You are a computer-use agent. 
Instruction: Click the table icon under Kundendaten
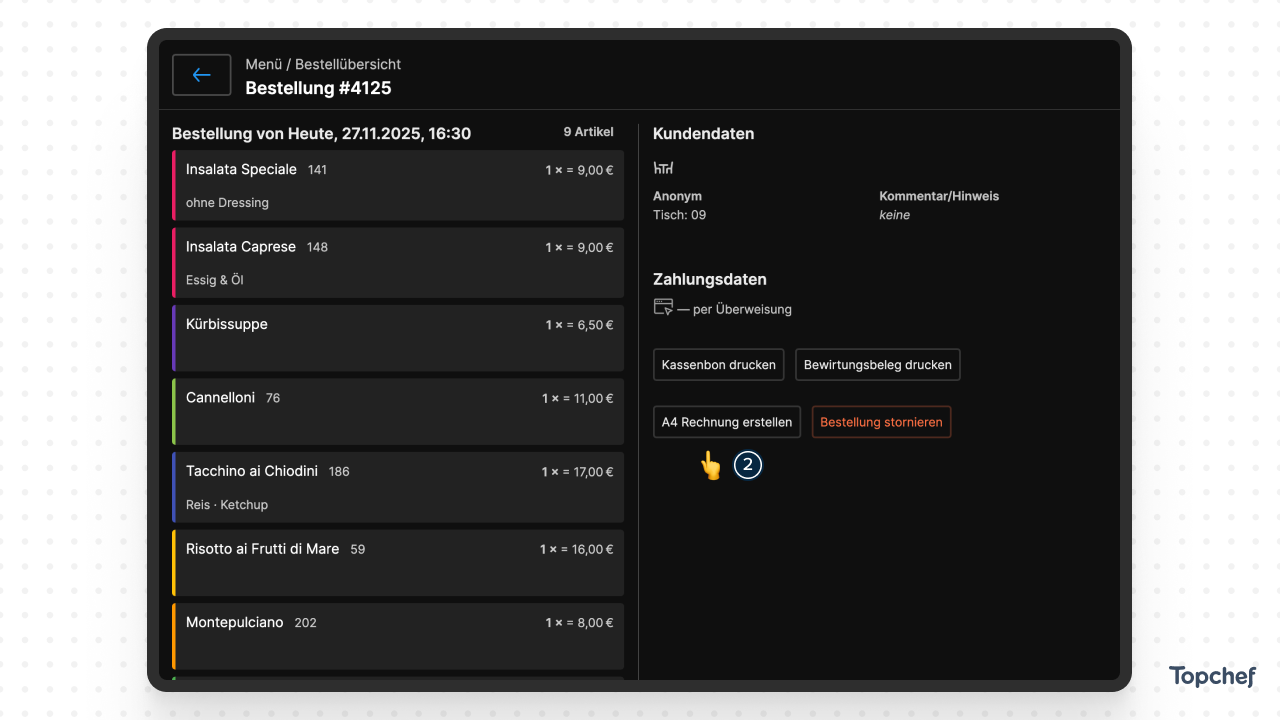pos(663,168)
